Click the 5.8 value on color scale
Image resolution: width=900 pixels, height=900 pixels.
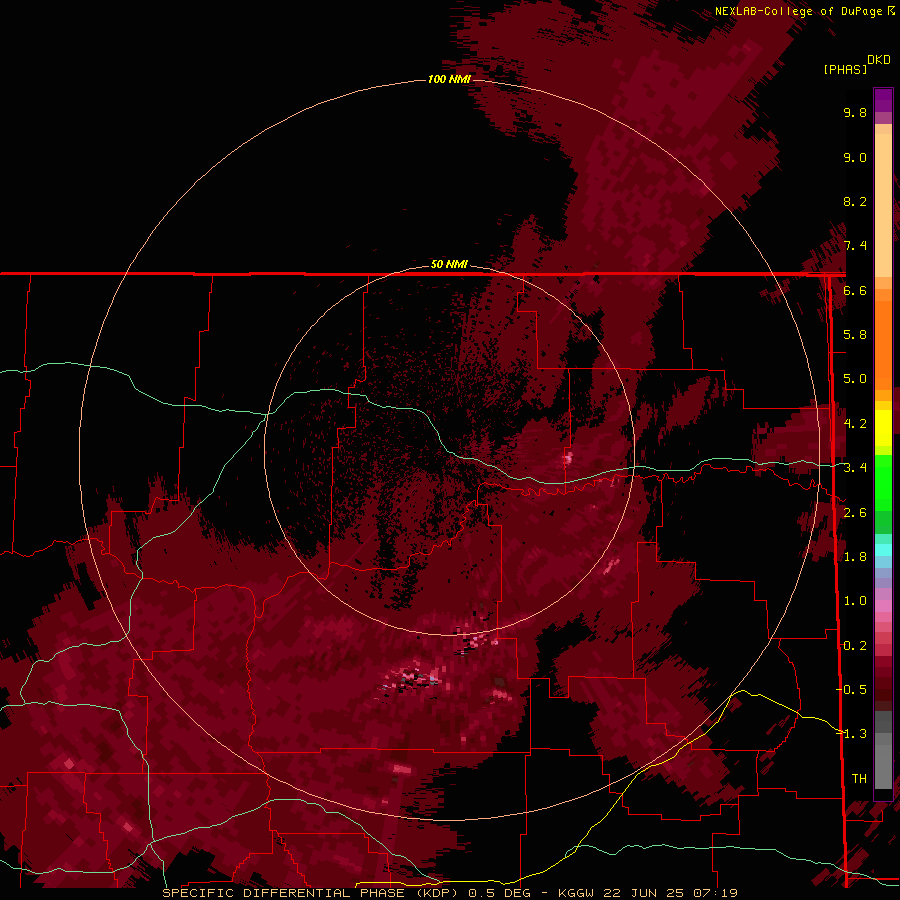click(855, 335)
